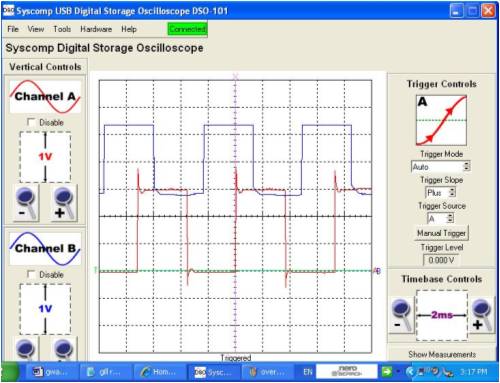Check the Channel A Disable checkbox

click(31, 122)
